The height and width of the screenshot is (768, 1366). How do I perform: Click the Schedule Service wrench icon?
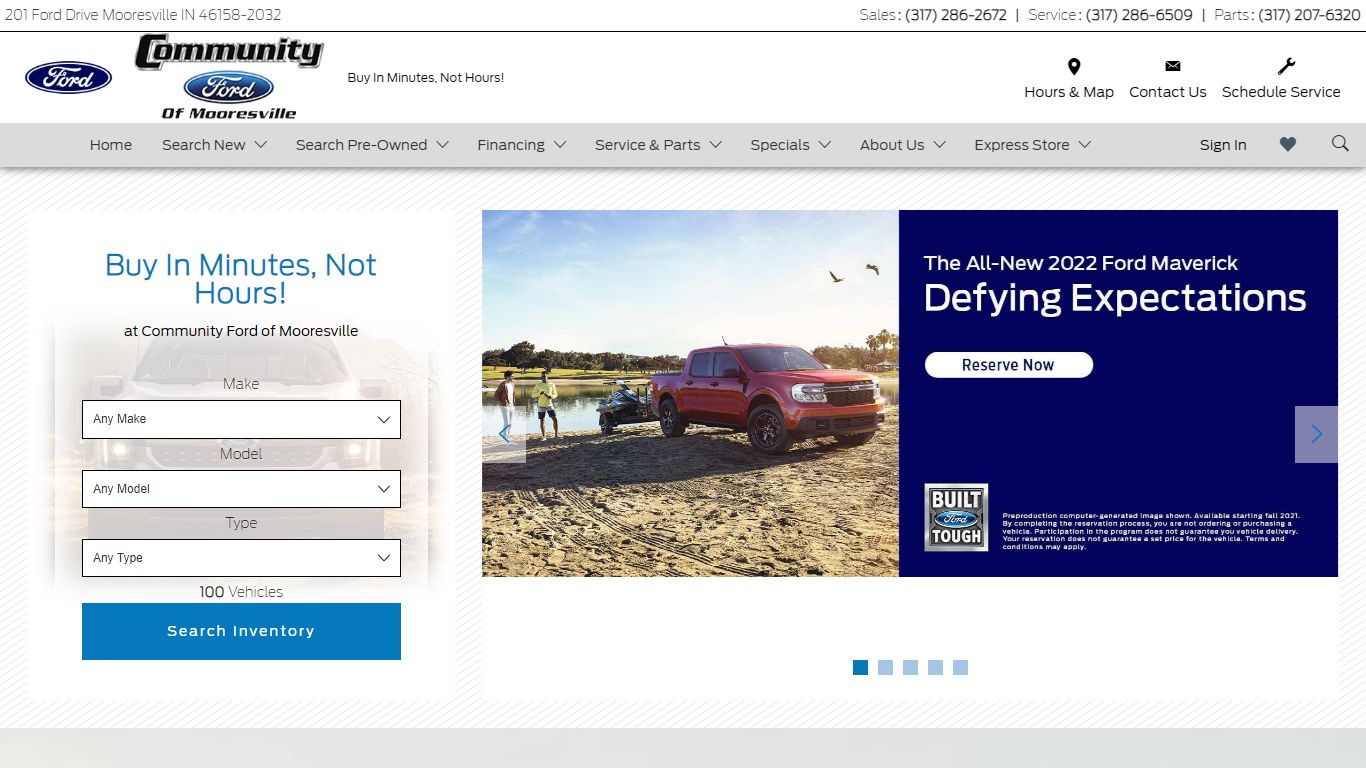point(1286,67)
